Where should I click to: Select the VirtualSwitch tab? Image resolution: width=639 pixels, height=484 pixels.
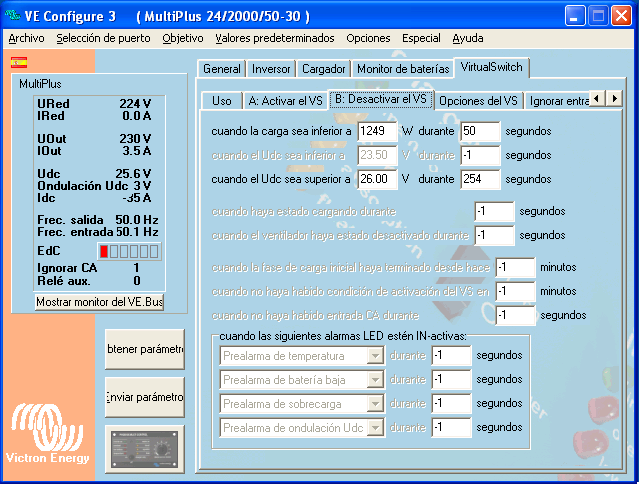pyautogui.click(x=491, y=67)
